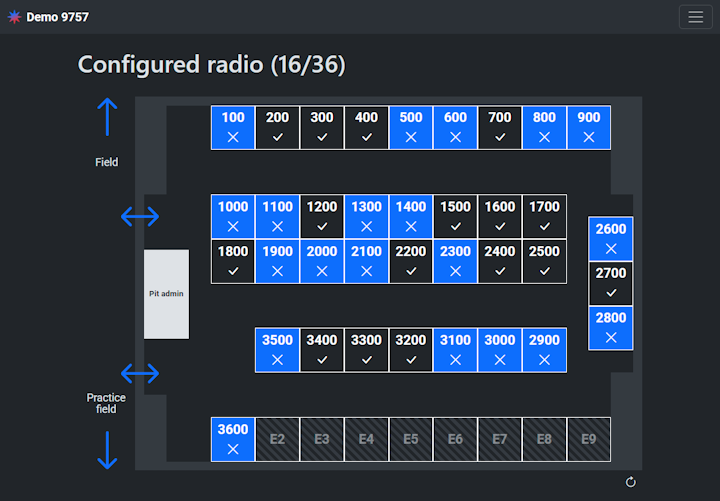
Task: Click the down arrow below Practice field
Action: (107, 449)
